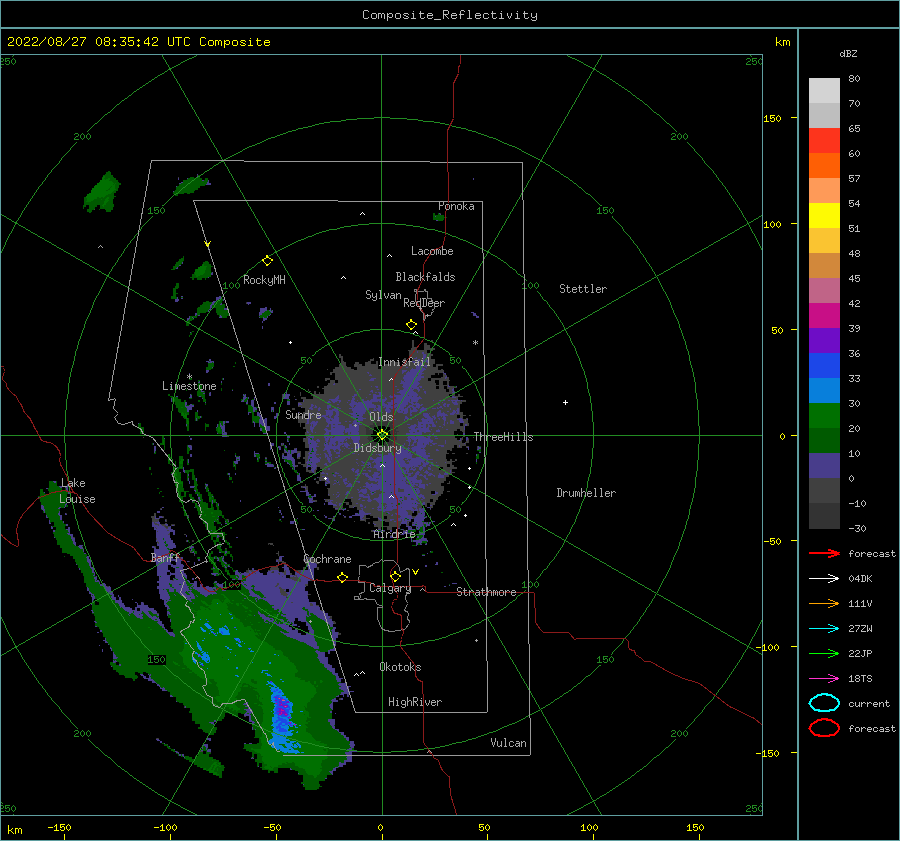Select the cyan 27ZW arrow legend icon
The image size is (900, 841).
(x=824, y=629)
